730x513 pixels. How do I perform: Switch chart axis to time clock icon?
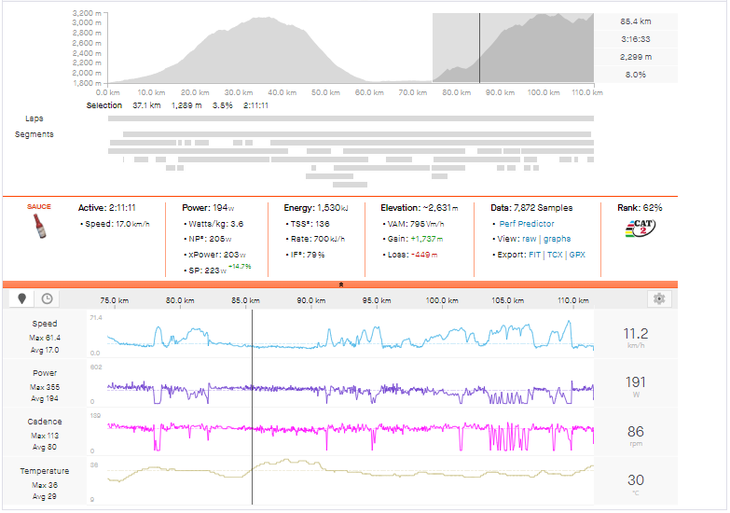[46, 299]
